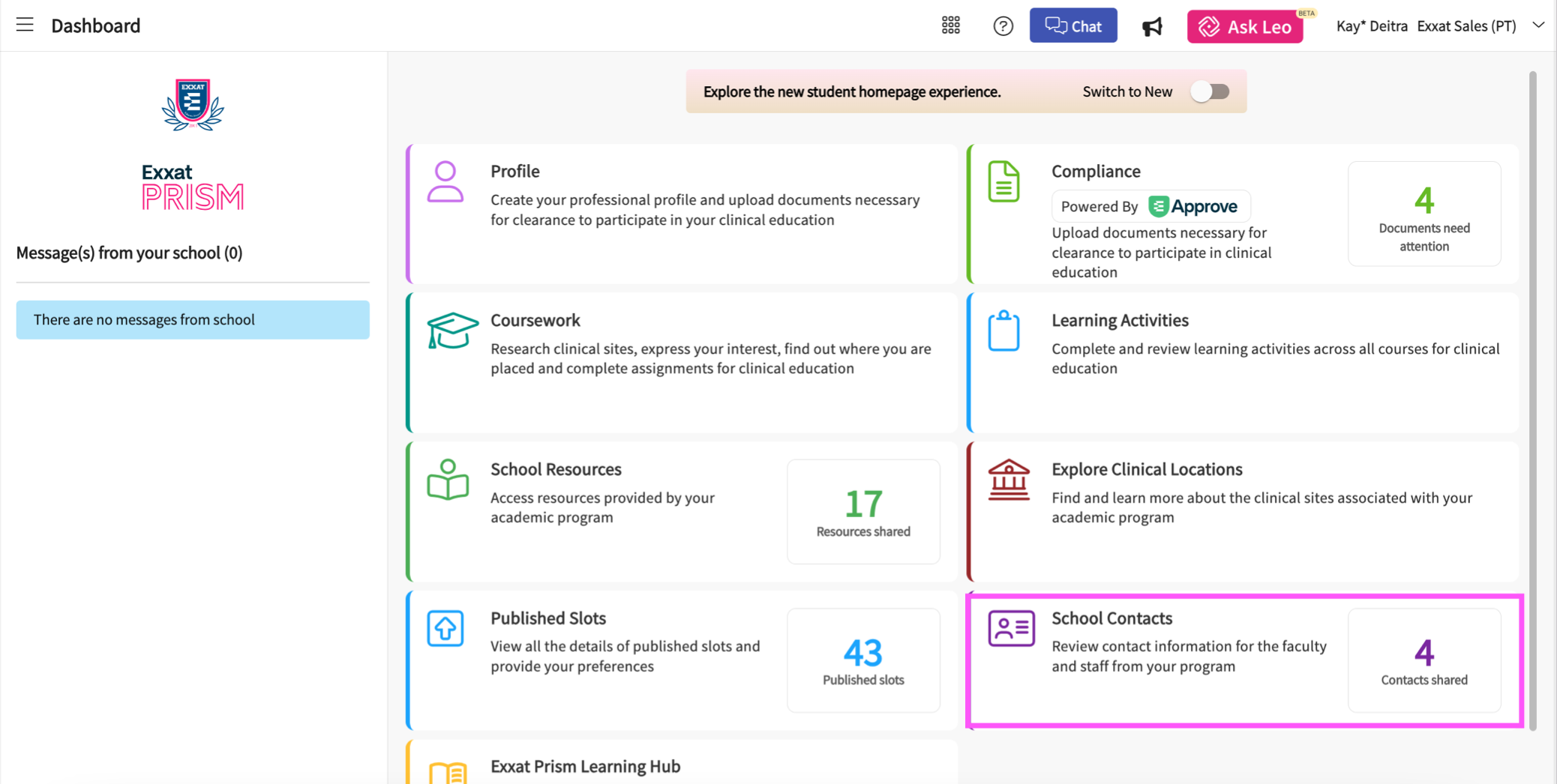
Task: Click the Learning Activities clipboard icon
Action: point(1003,331)
